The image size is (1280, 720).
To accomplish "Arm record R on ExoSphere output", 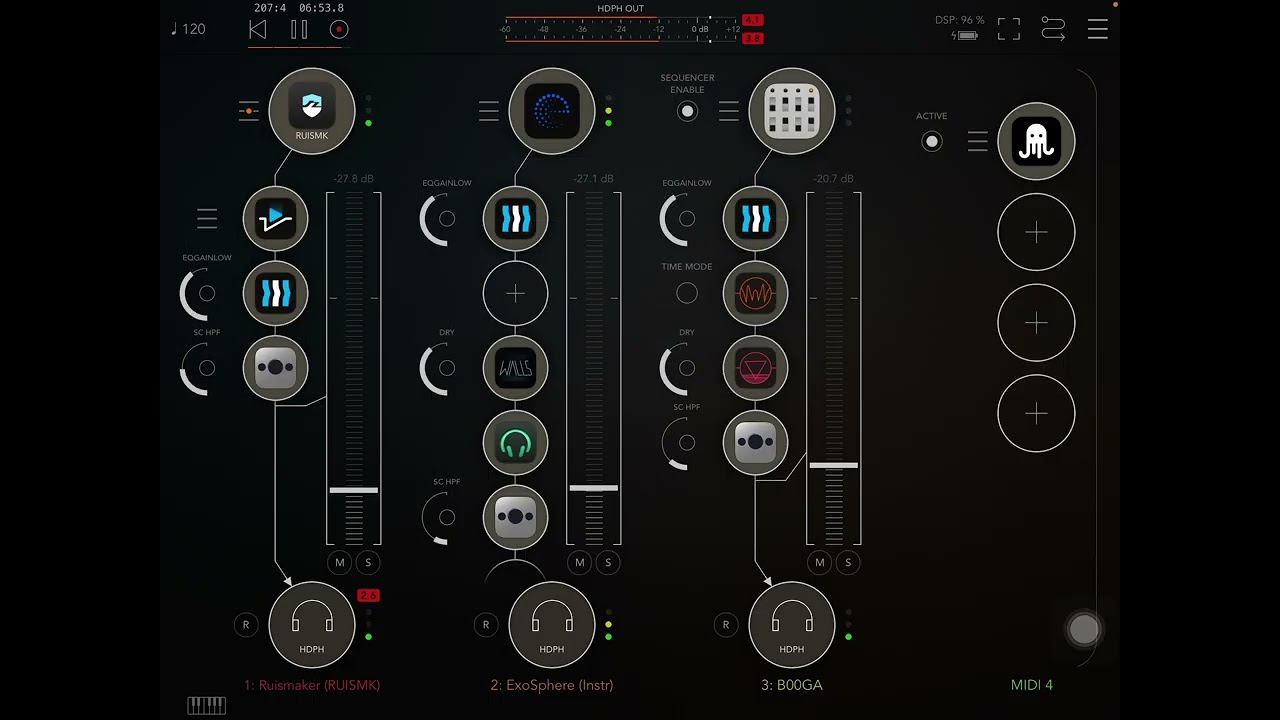I will [x=486, y=625].
